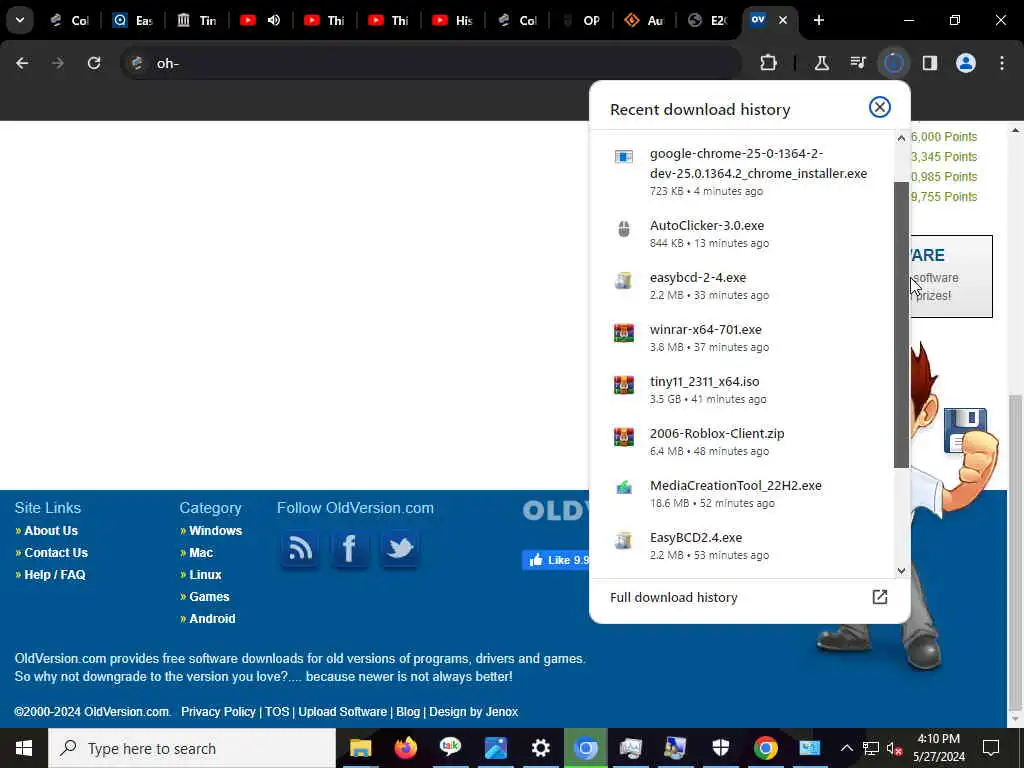Open google-chrome-25-0-1364-2 installer download entry

click(741, 172)
